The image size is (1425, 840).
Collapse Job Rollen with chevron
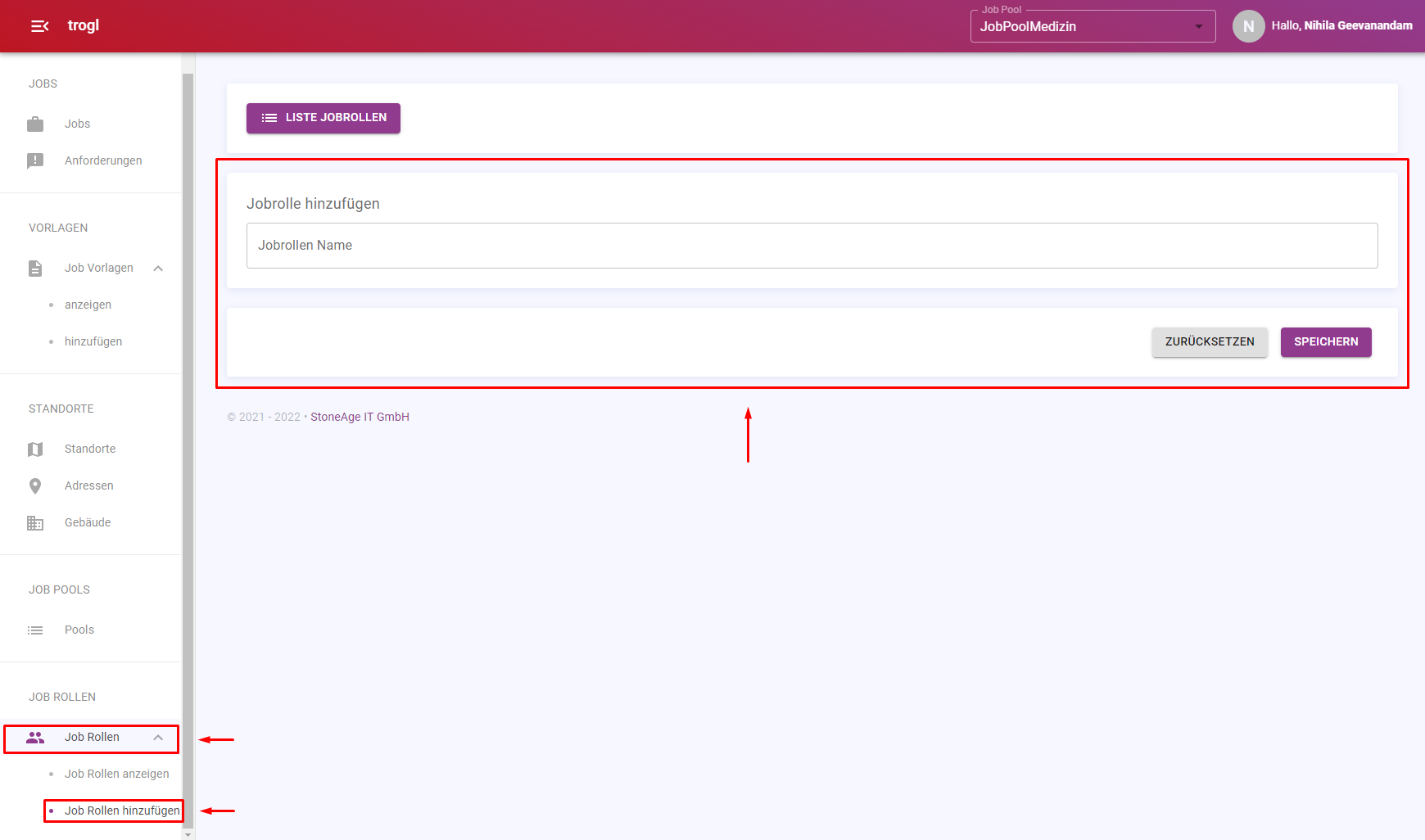click(158, 737)
